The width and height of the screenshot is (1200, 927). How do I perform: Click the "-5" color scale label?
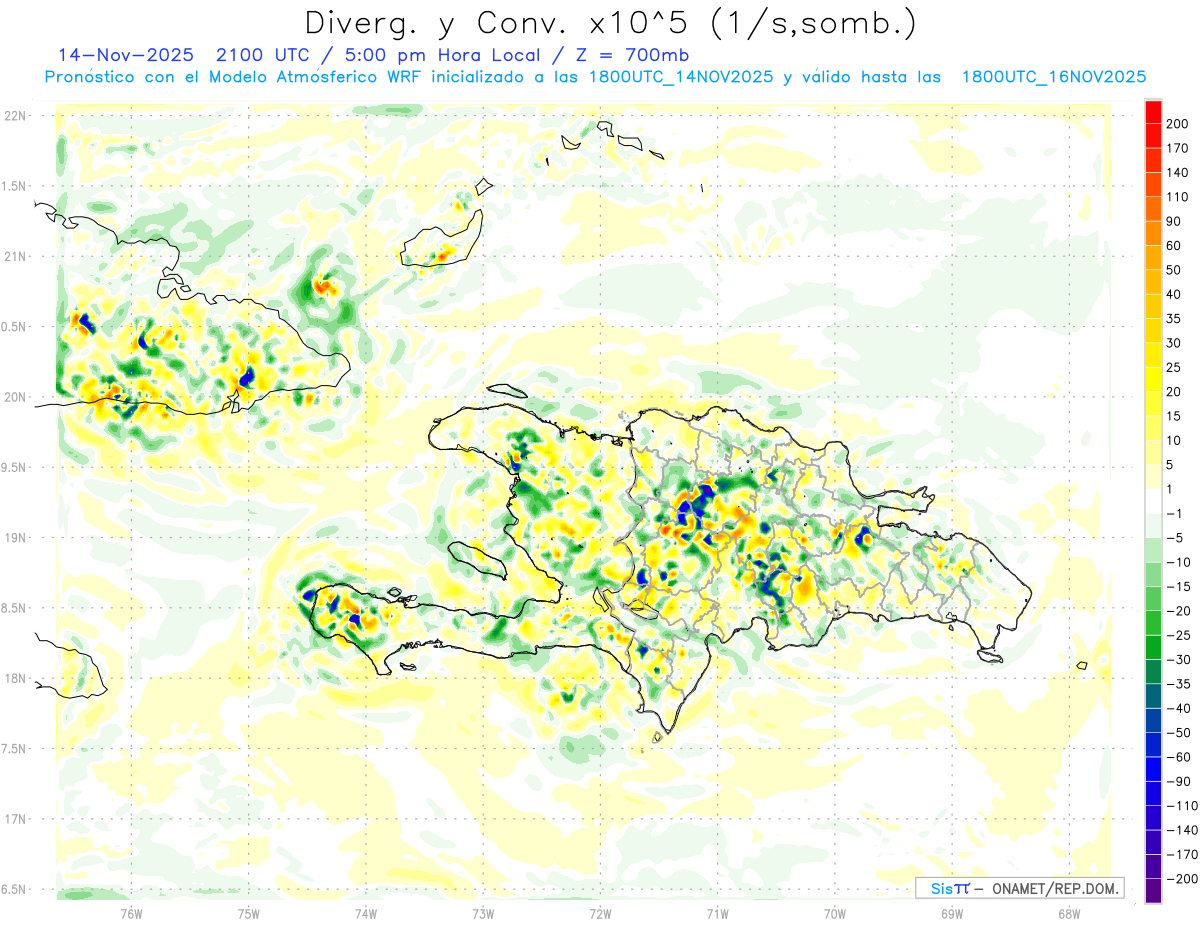tap(1176, 538)
